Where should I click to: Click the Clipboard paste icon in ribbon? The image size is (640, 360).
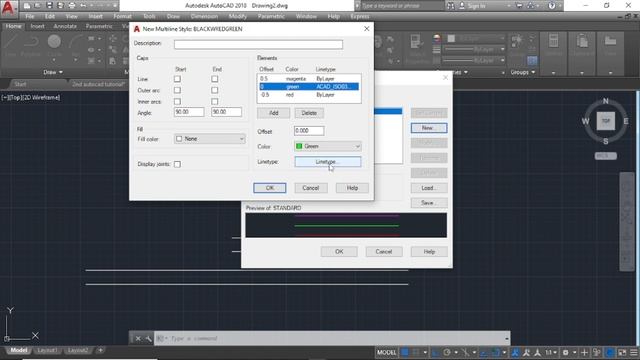pyautogui.click(x=582, y=41)
